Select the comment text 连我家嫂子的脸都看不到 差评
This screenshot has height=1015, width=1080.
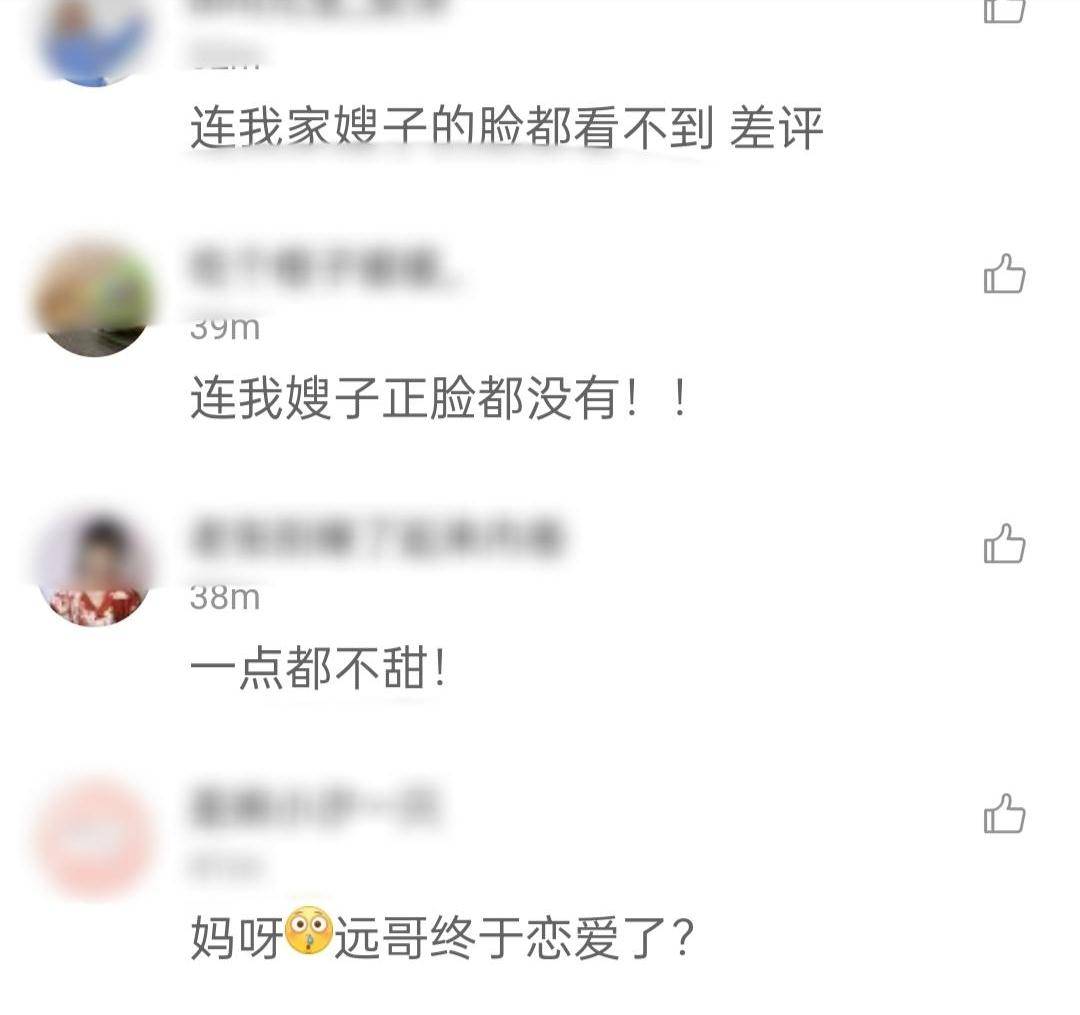click(x=506, y=128)
